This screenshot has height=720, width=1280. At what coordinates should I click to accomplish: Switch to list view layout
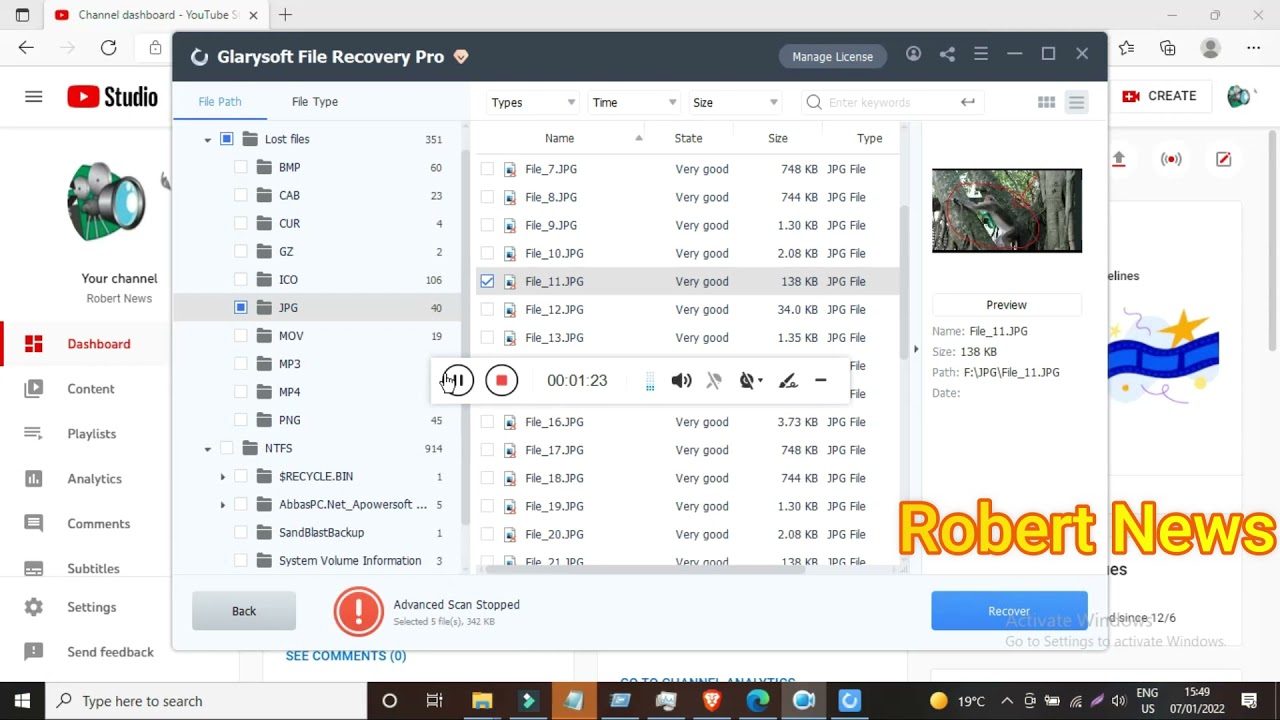click(x=1076, y=102)
